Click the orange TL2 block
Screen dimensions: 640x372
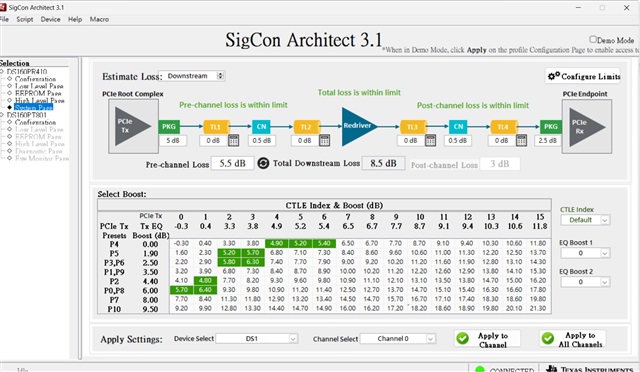tap(307, 127)
